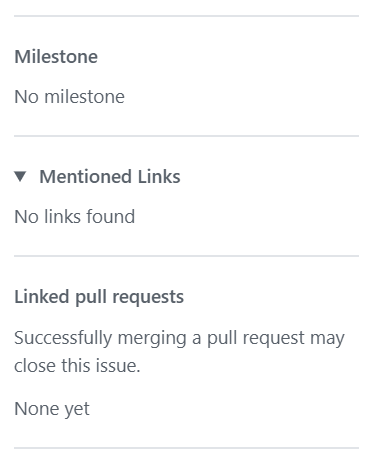Select the 'No milestone' text
The height and width of the screenshot is (466, 378).
[69, 97]
